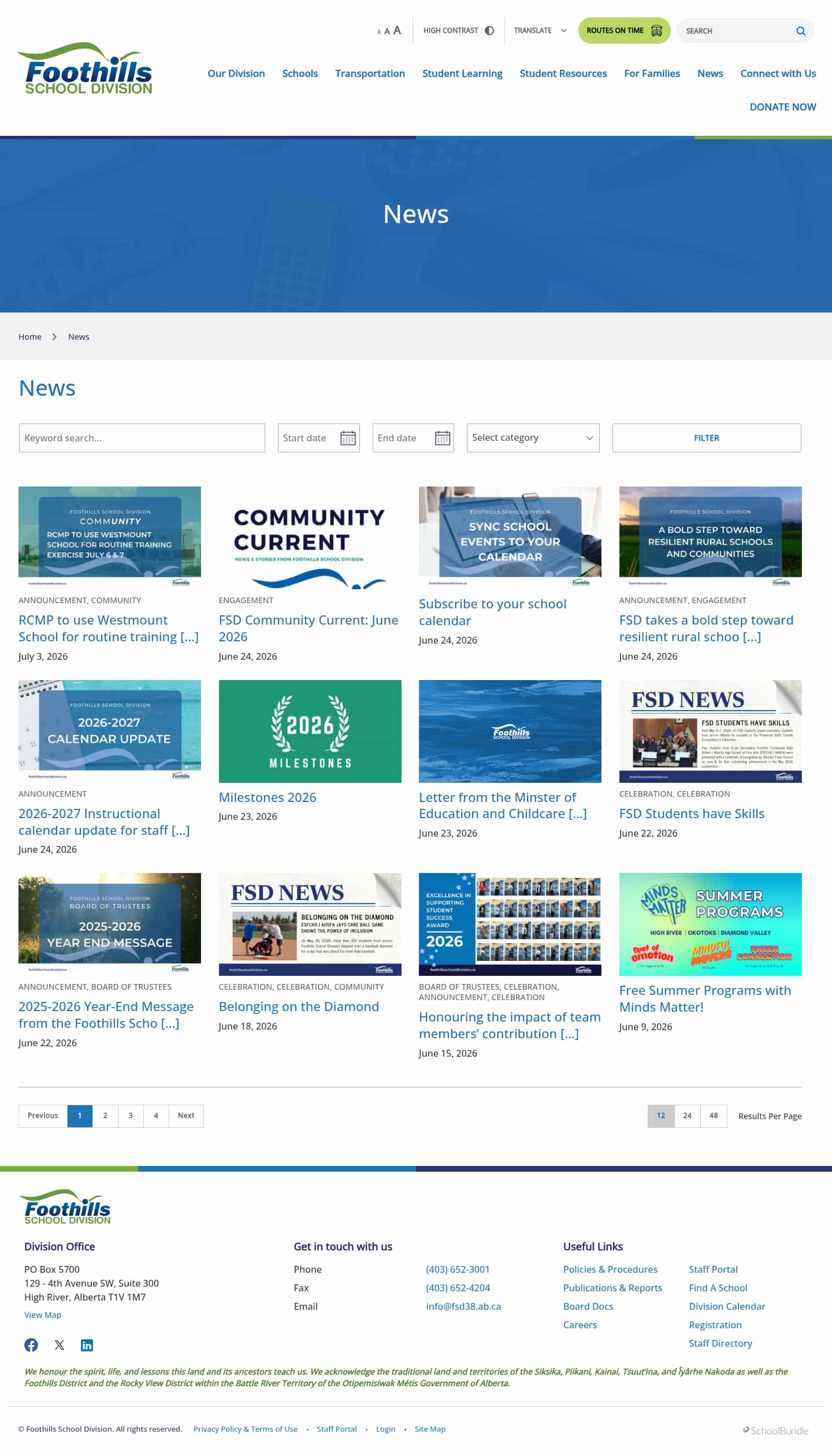Open the Connect with Us menu
The height and width of the screenshot is (1456, 832).
coord(778,73)
